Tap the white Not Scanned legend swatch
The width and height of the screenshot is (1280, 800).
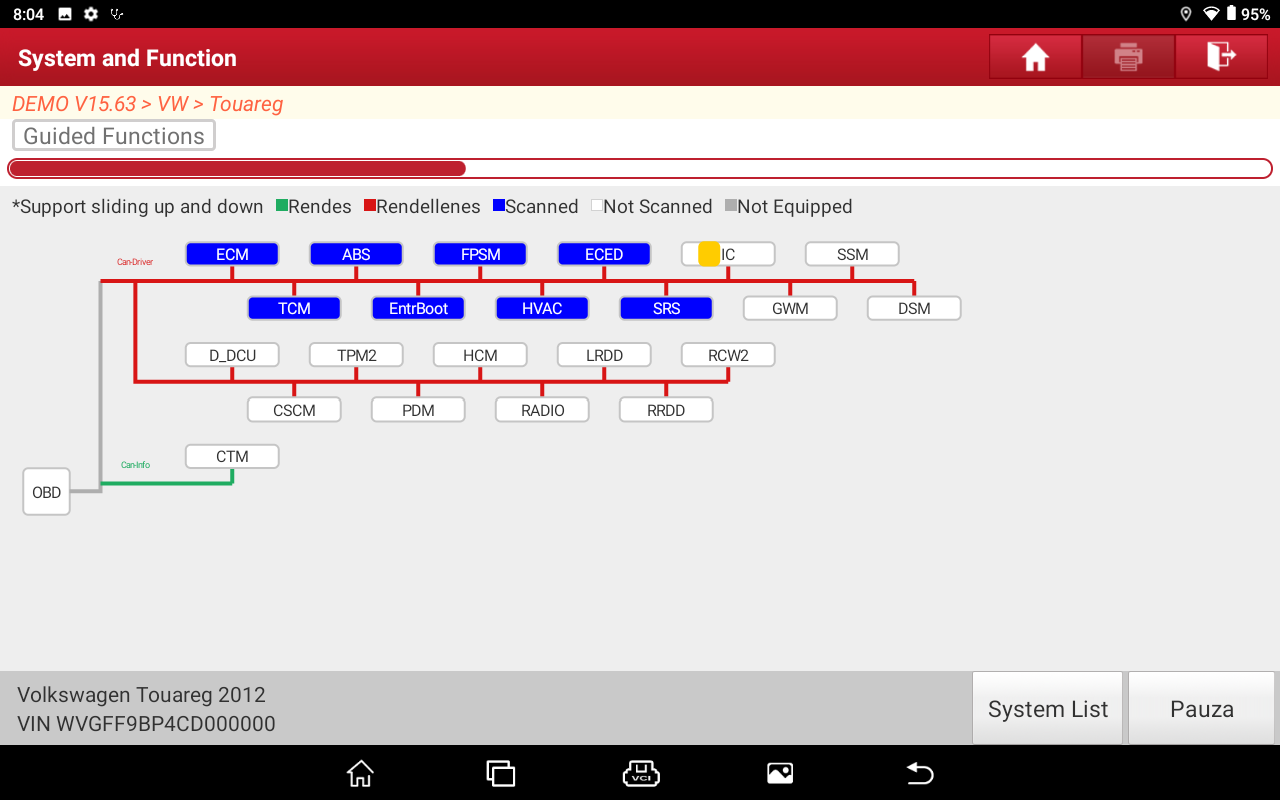click(597, 206)
